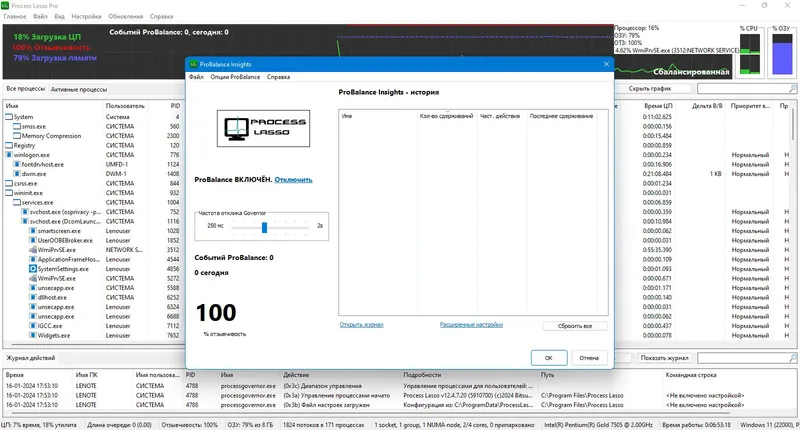Click the WmiPrvSE.exe icon with PID 3512
Image resolution: width=800 pixels, height=430 pixels.
[x=33, y=250]
